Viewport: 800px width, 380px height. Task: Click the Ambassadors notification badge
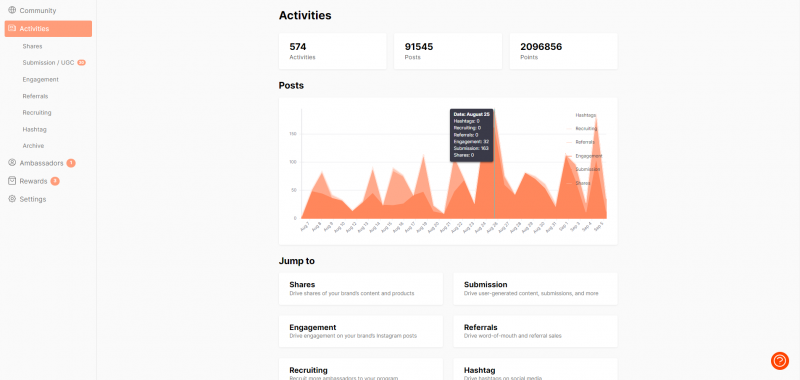(71, 163)
